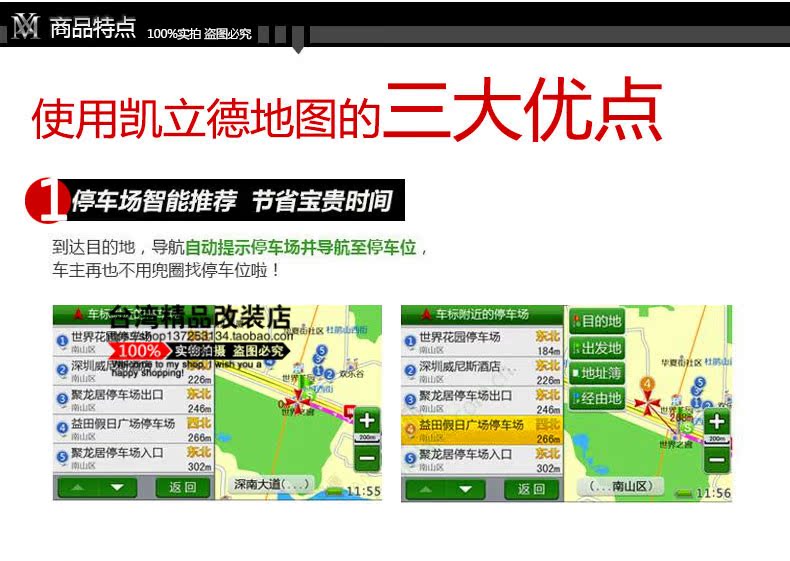The height and width of the screenshot is (561, 790).
Task: Zoom out with minus on 11:55 map
Action: coord(367,458)
